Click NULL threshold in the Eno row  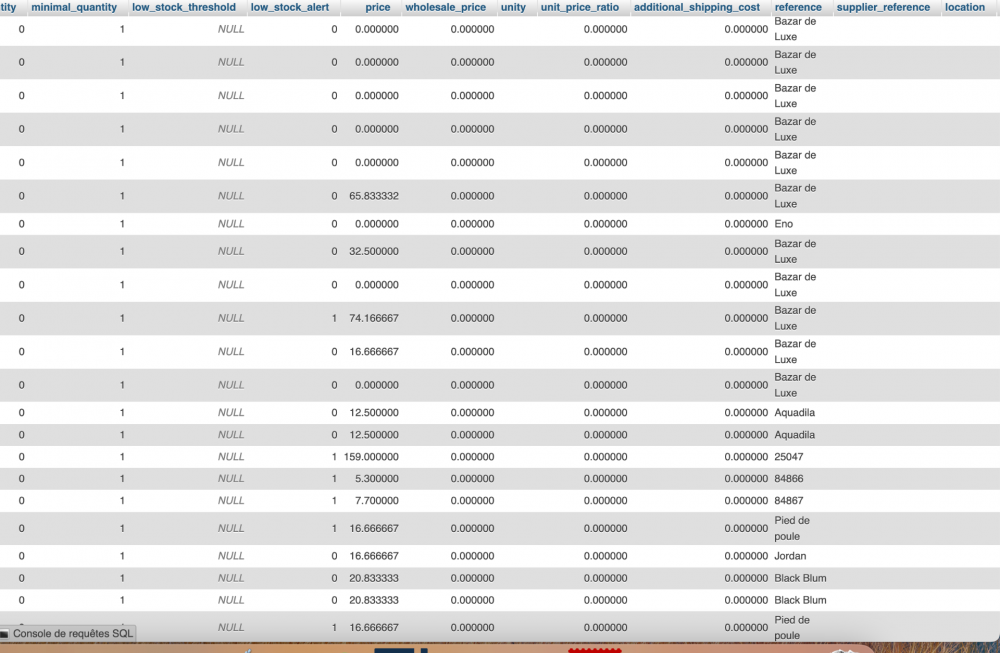tap(231, 224)
